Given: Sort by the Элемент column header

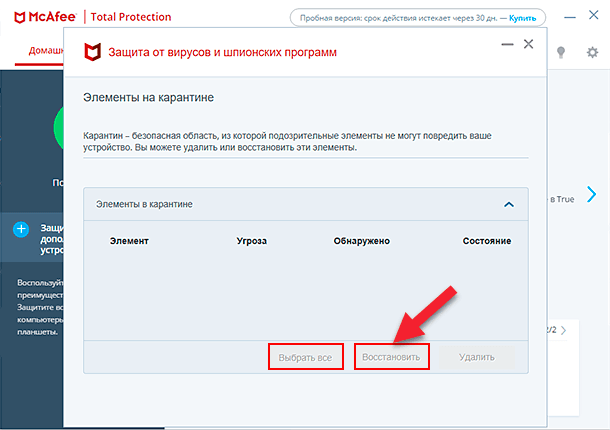Looking at the screenshot, I should tap(129, 241).
